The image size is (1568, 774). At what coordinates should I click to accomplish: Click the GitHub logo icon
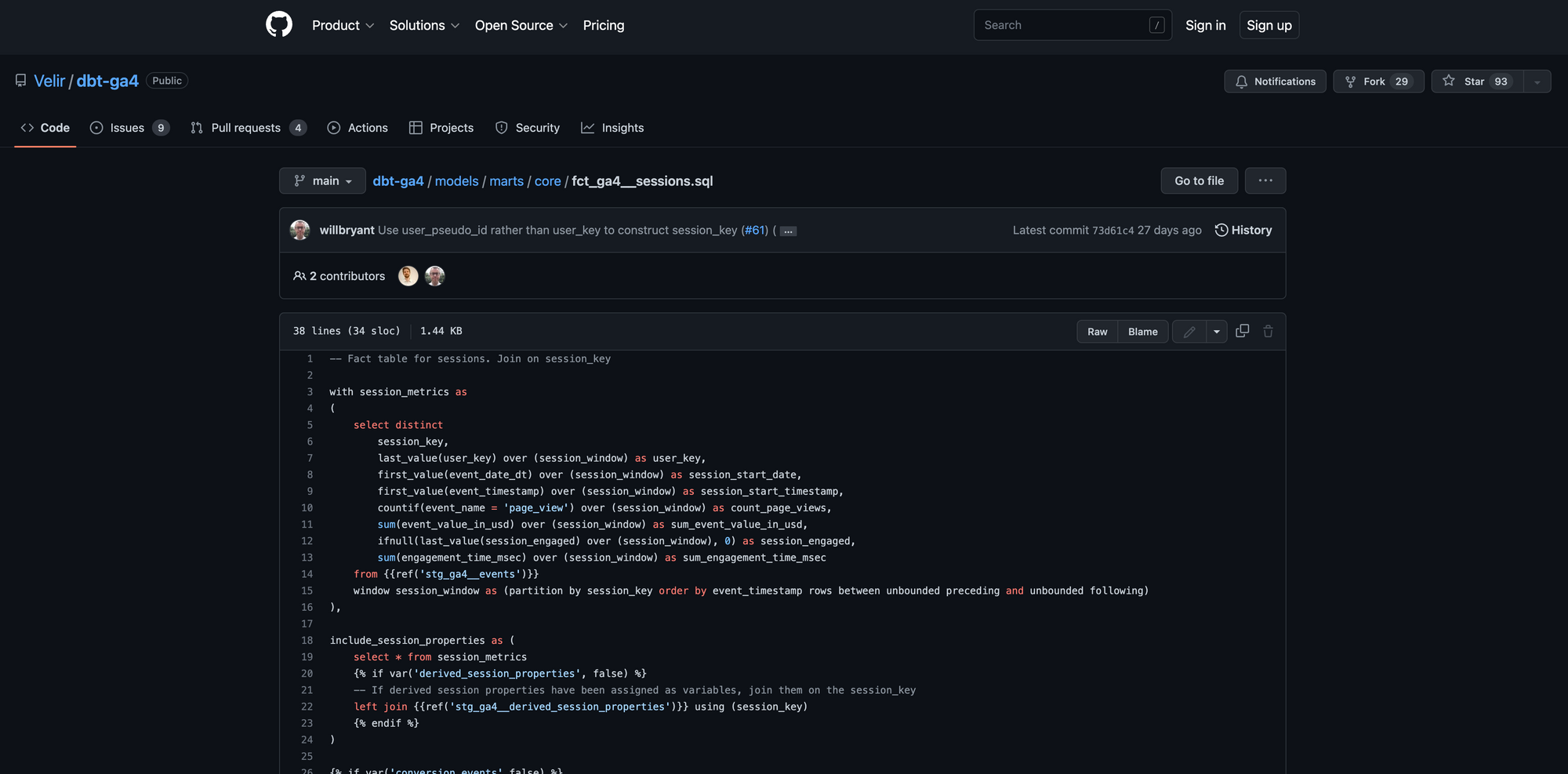tap(279, 25)
